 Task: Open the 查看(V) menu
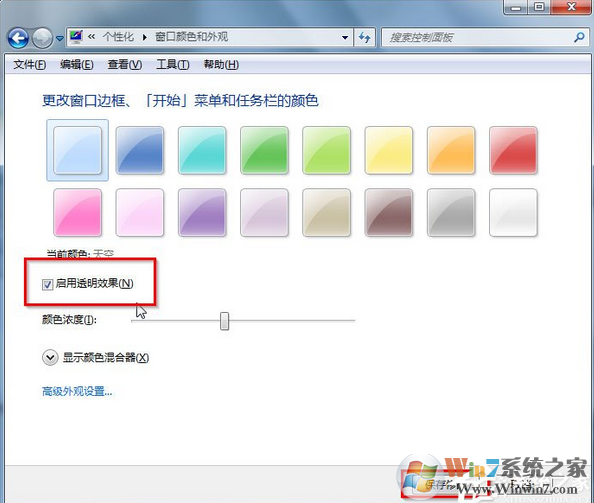[x=125, y=65]
